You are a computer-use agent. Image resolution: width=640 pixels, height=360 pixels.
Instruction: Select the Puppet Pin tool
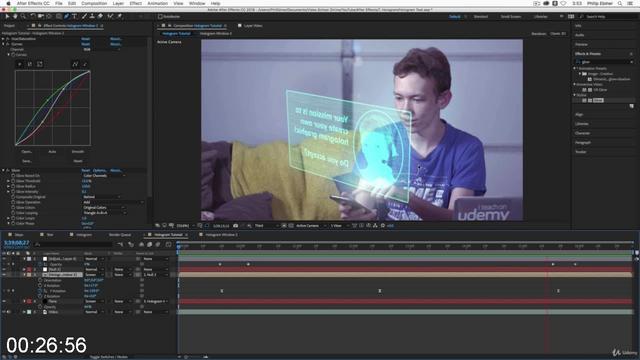(x=119, y=16)
